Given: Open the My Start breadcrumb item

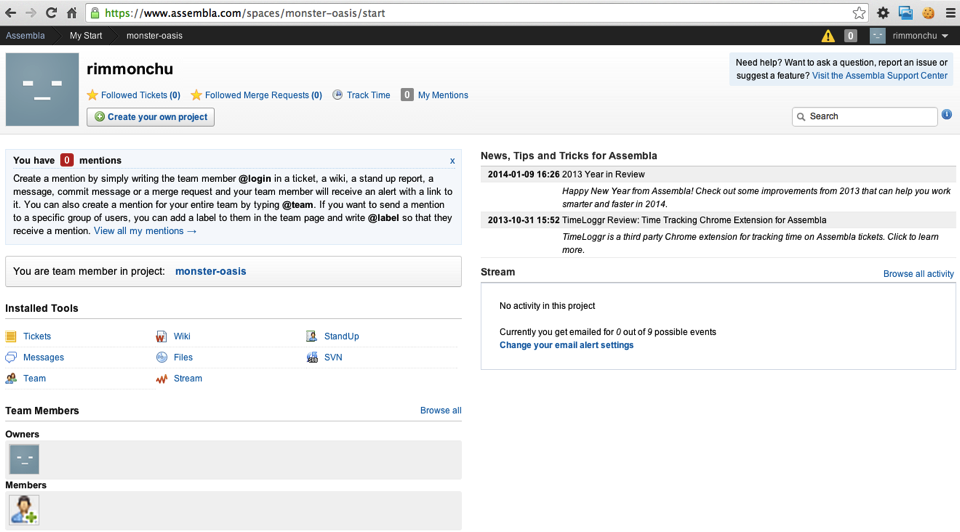Looking at the screenshot, I should (86, 36).
